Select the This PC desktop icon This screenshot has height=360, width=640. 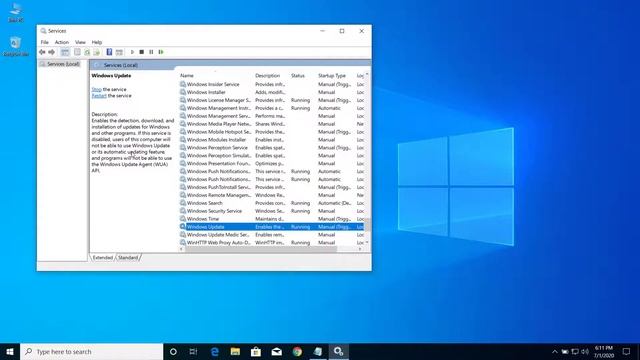click(16, 12)
